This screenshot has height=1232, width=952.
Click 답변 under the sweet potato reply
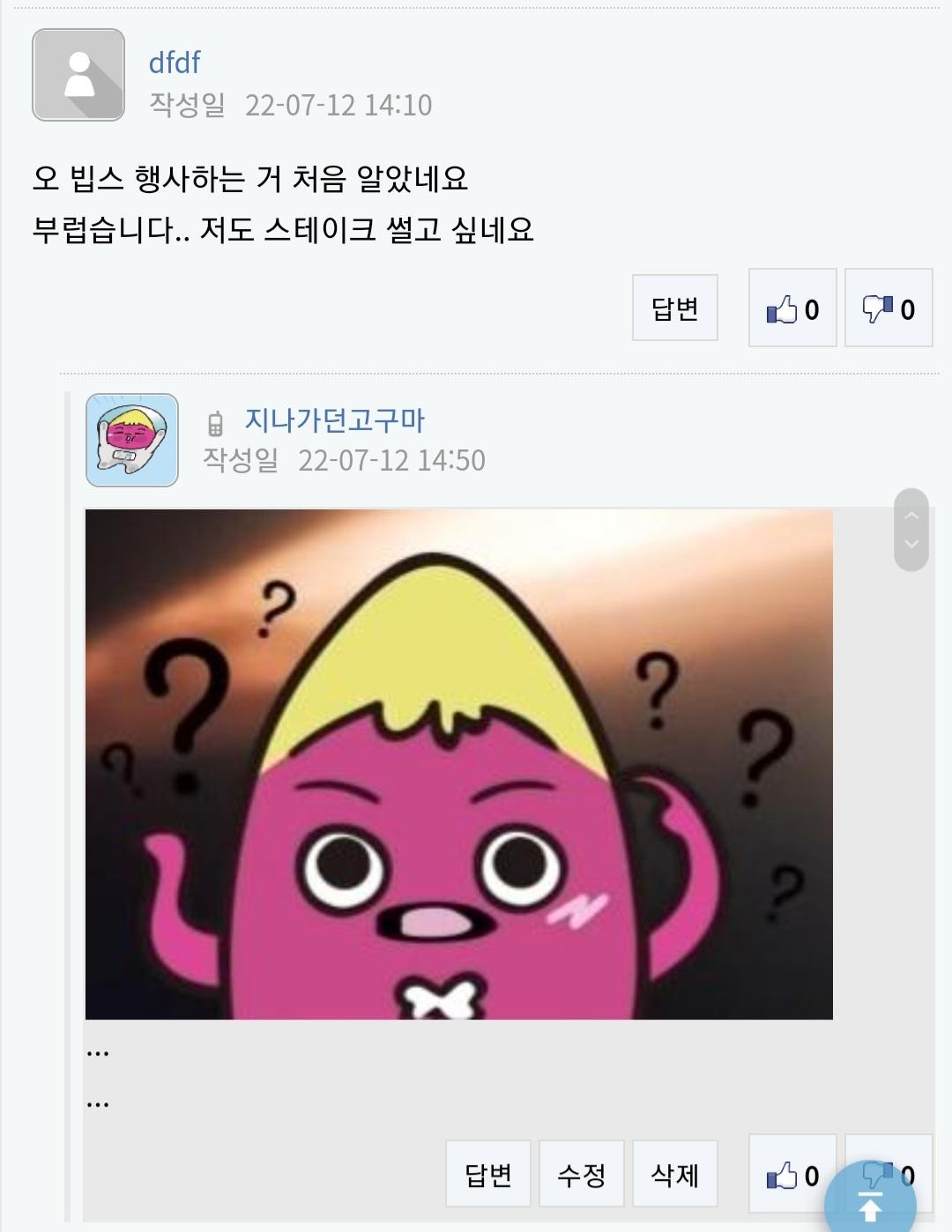[x=488, y=1174]
